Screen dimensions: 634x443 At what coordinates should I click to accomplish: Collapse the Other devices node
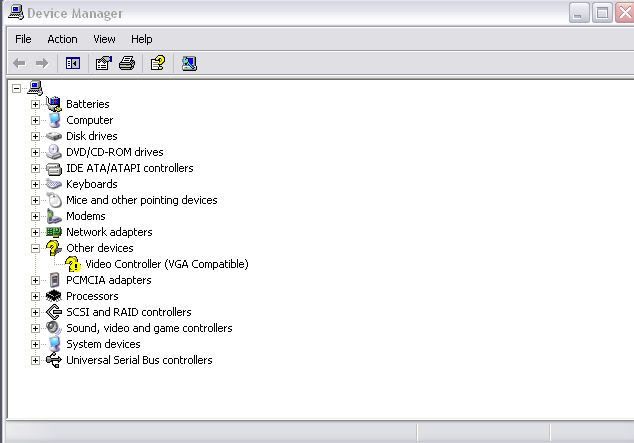[35, 248]
